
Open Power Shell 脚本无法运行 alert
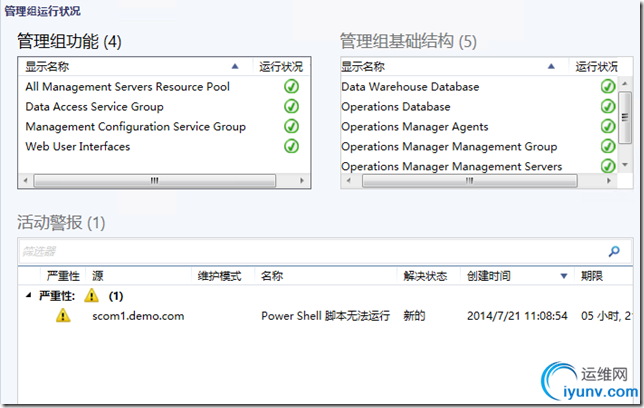point(325,316)
